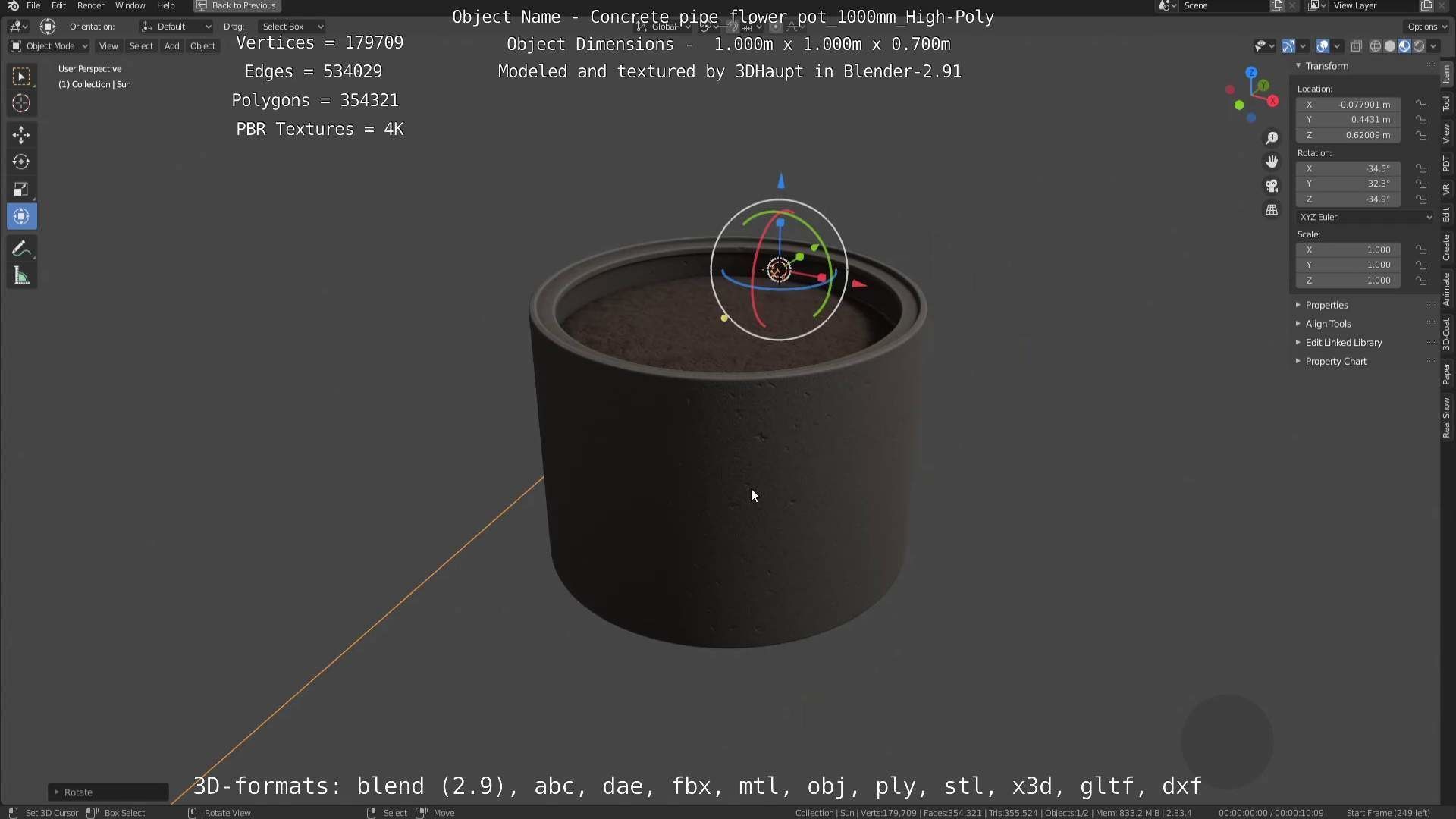The height and width of the screenshot is (819, 1456).
Task: Select the Scale tool in toolbar
Action: (x=21, y=189)
